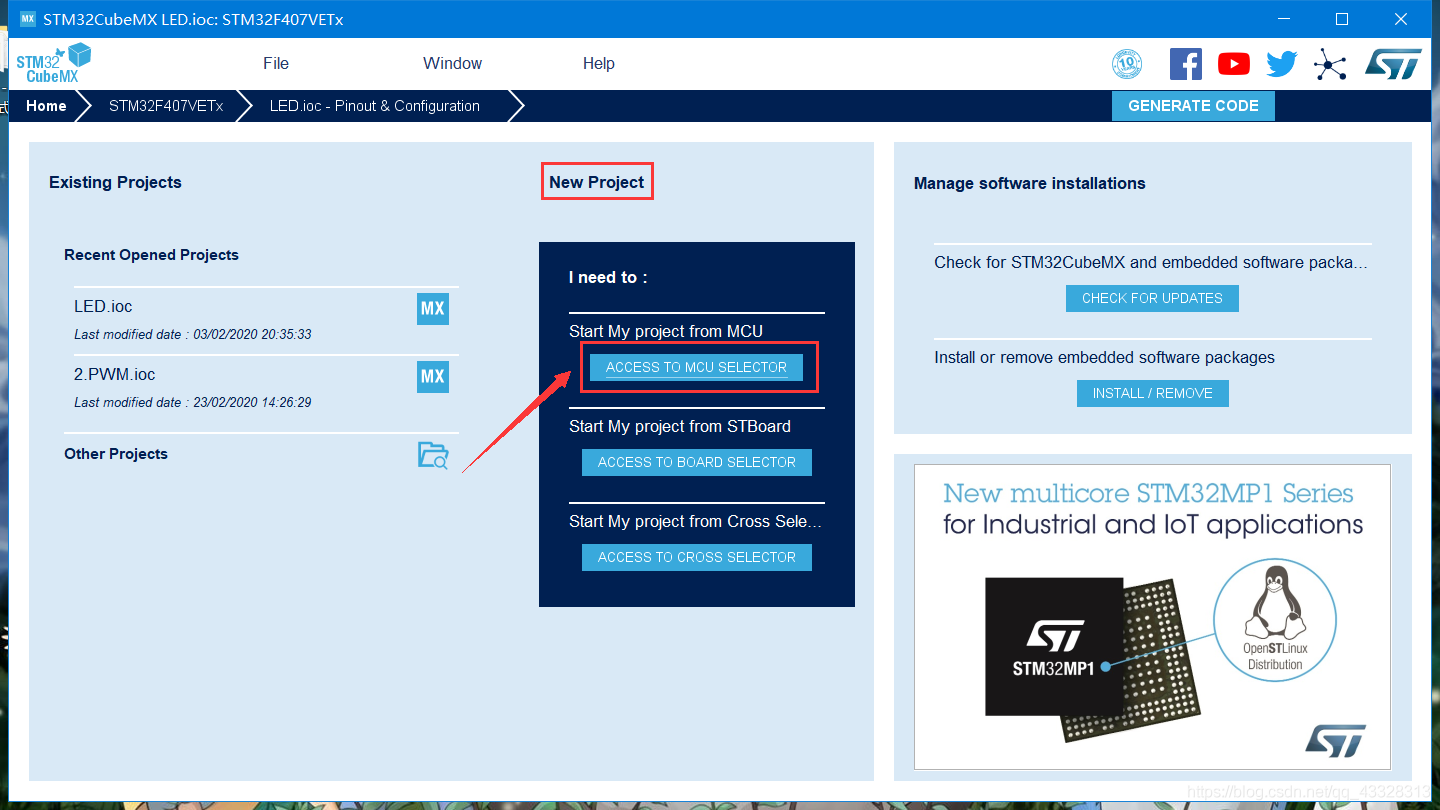This screenshot has height=810, width=1440.
Task: Open the Help menu
Action: (x=599, y=63)
